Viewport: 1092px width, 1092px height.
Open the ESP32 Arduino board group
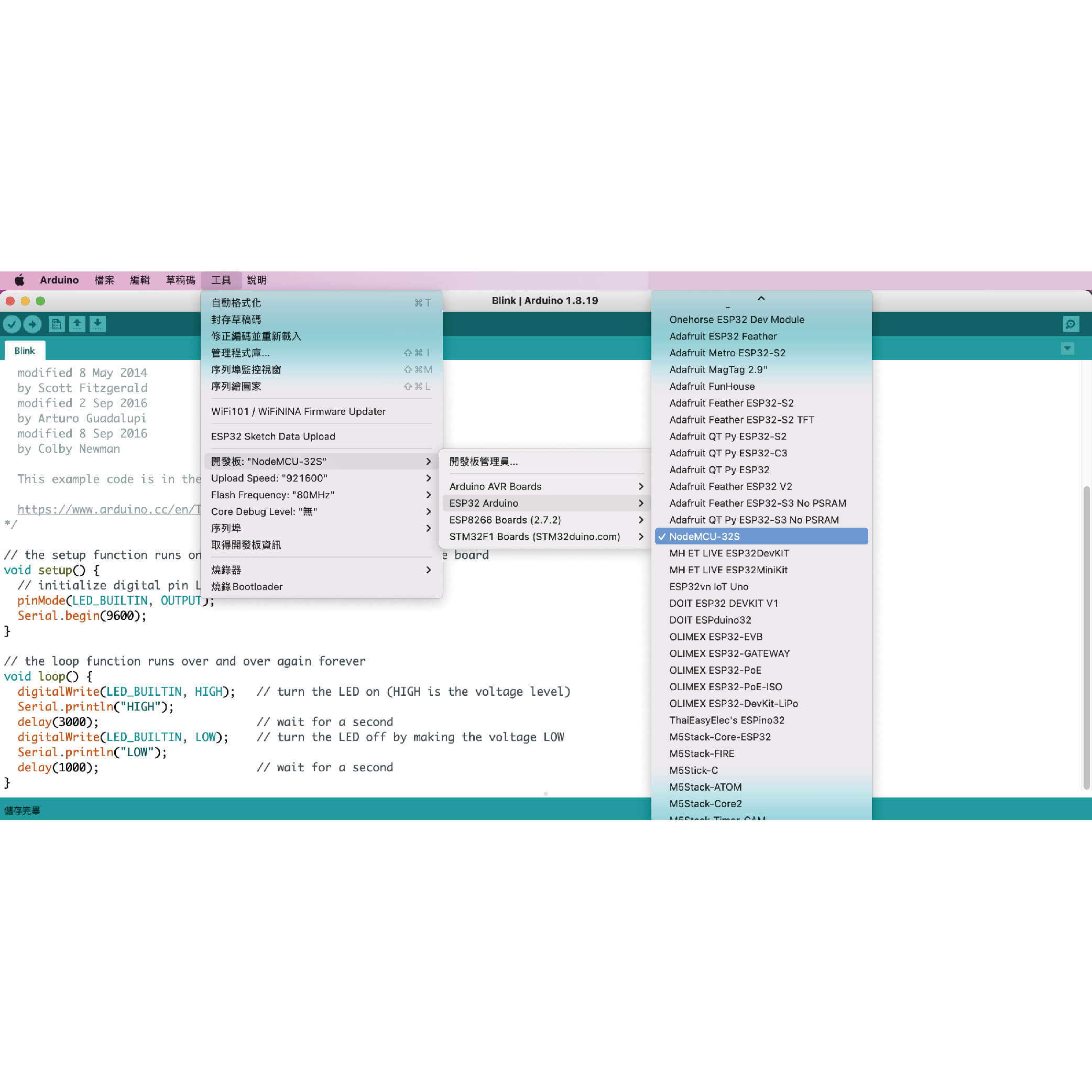[x=546, y=503]
